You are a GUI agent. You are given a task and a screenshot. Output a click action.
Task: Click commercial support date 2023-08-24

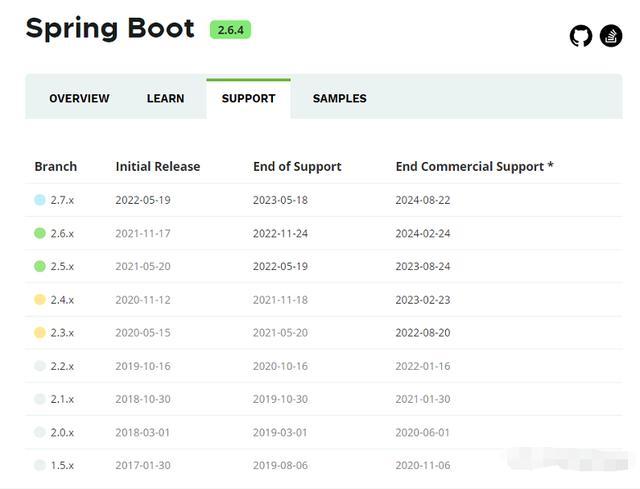tap(423, 267)
